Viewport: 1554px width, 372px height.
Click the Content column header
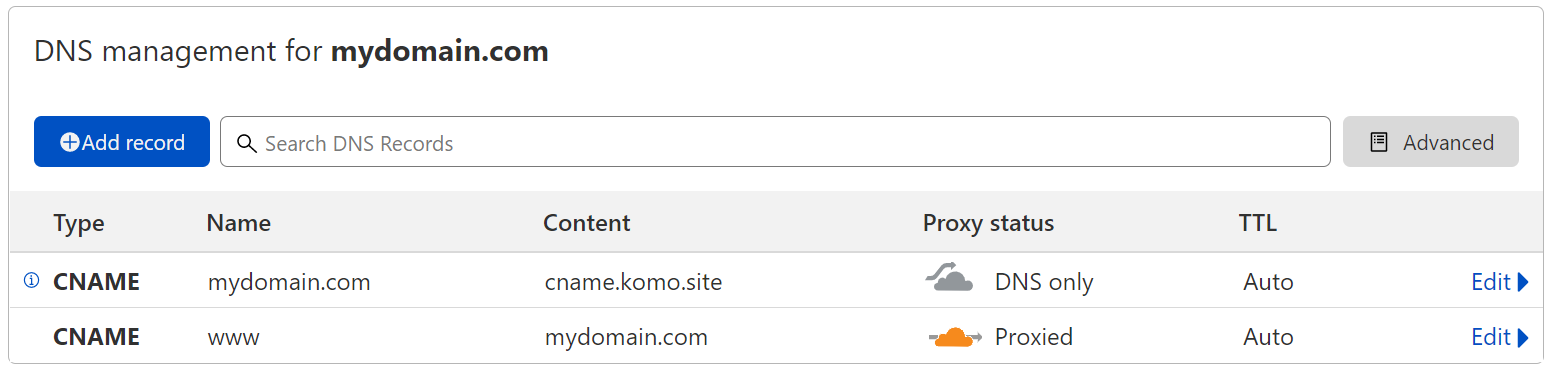(x=587, y=222)
